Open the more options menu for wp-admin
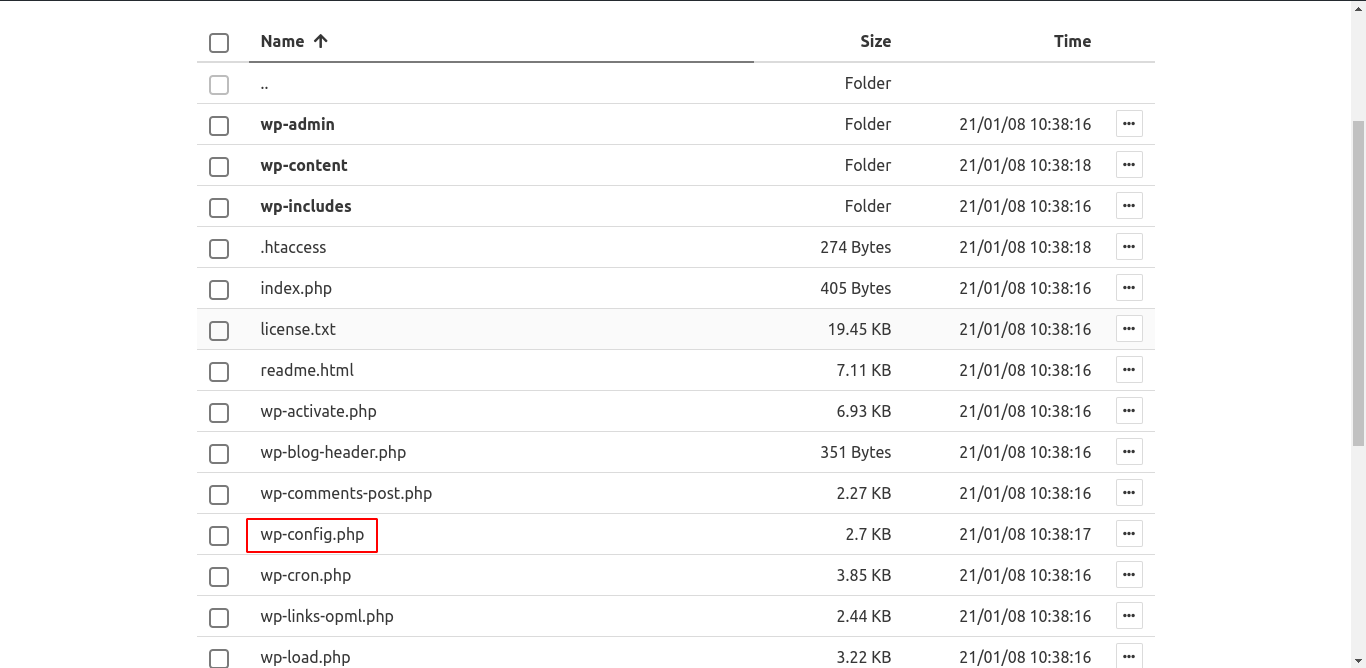 [x=1129, y=124]
